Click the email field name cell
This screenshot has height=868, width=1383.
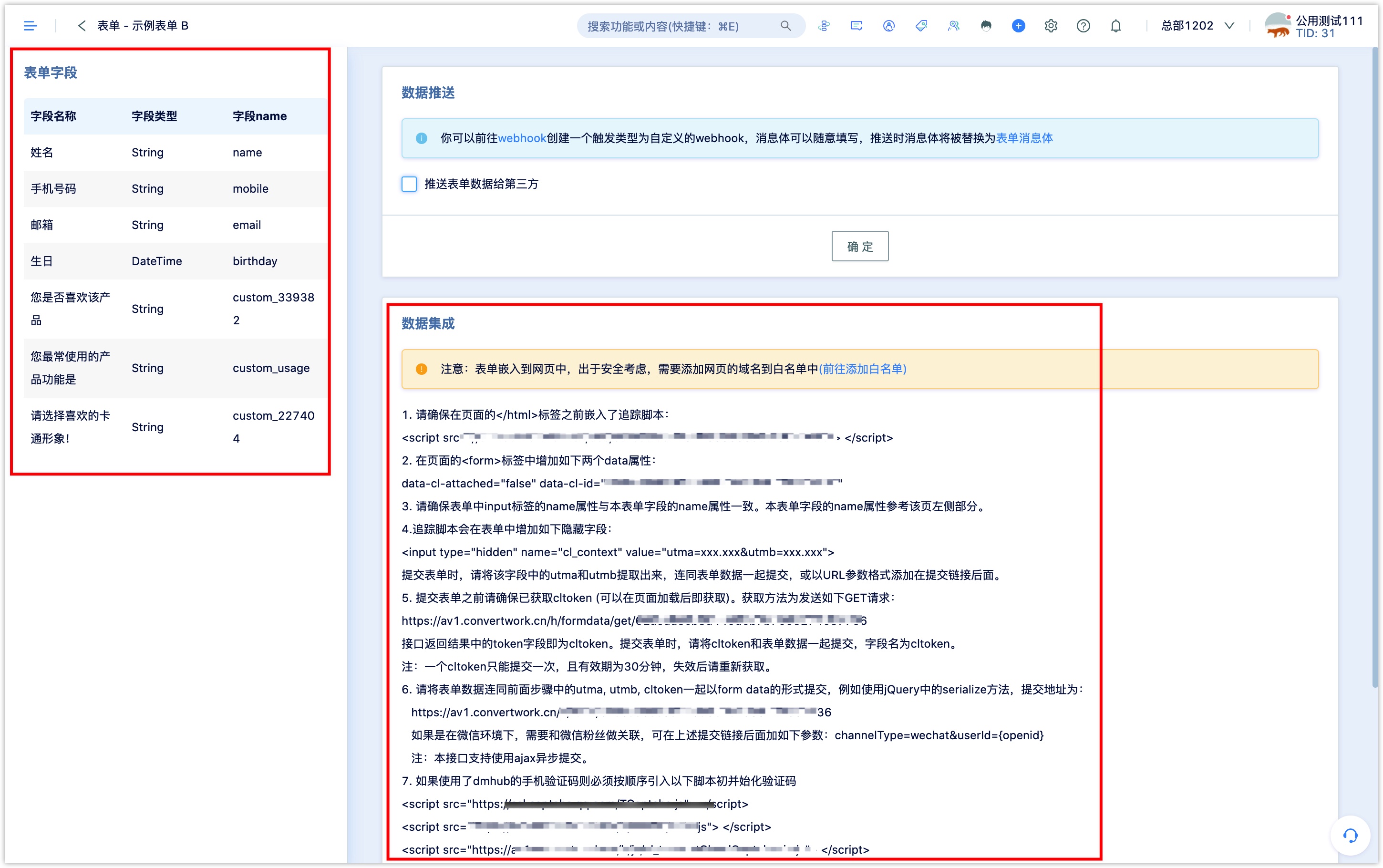[247, 225]
